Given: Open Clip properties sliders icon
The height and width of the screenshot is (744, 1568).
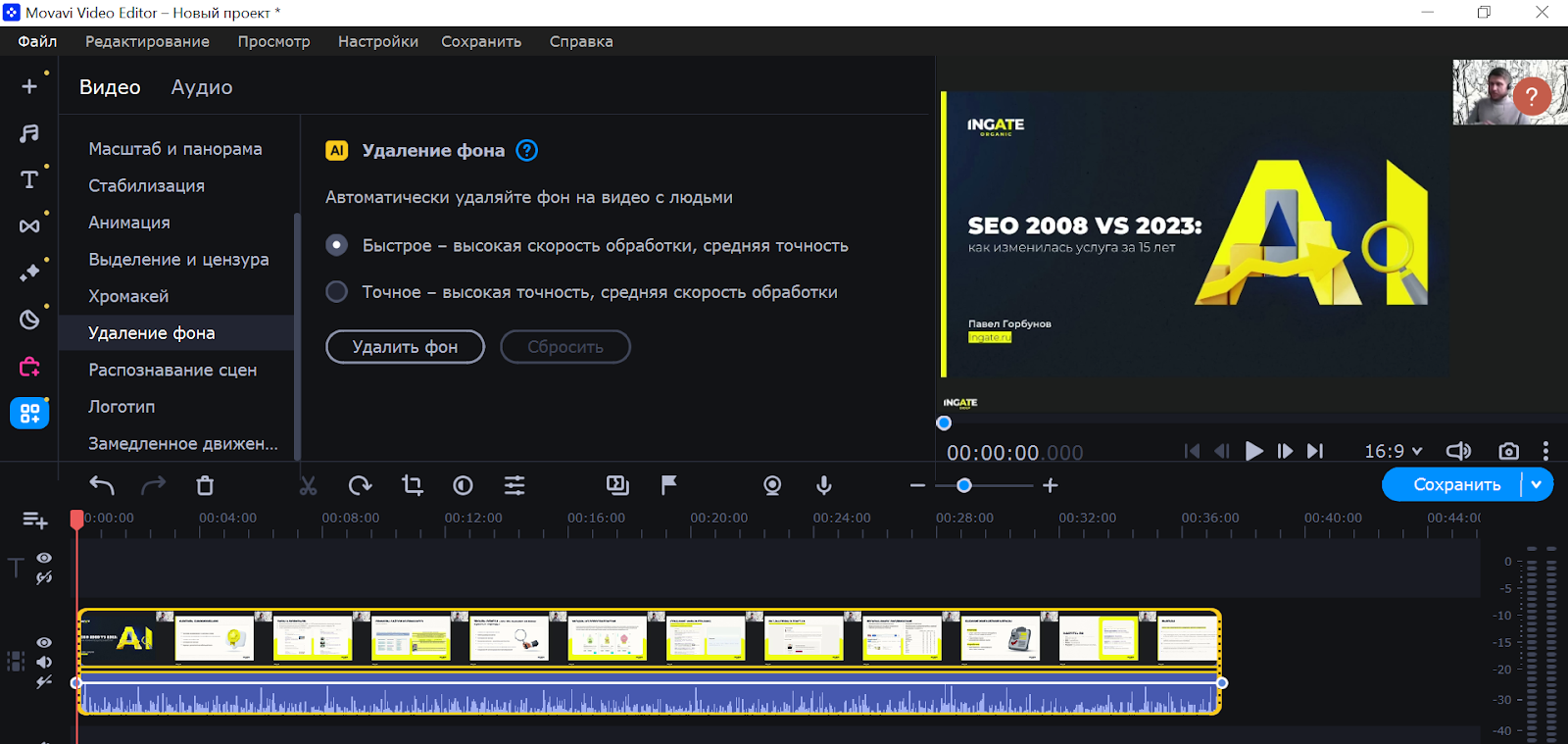Looking at the screenshot, I should tap(514, 485).
